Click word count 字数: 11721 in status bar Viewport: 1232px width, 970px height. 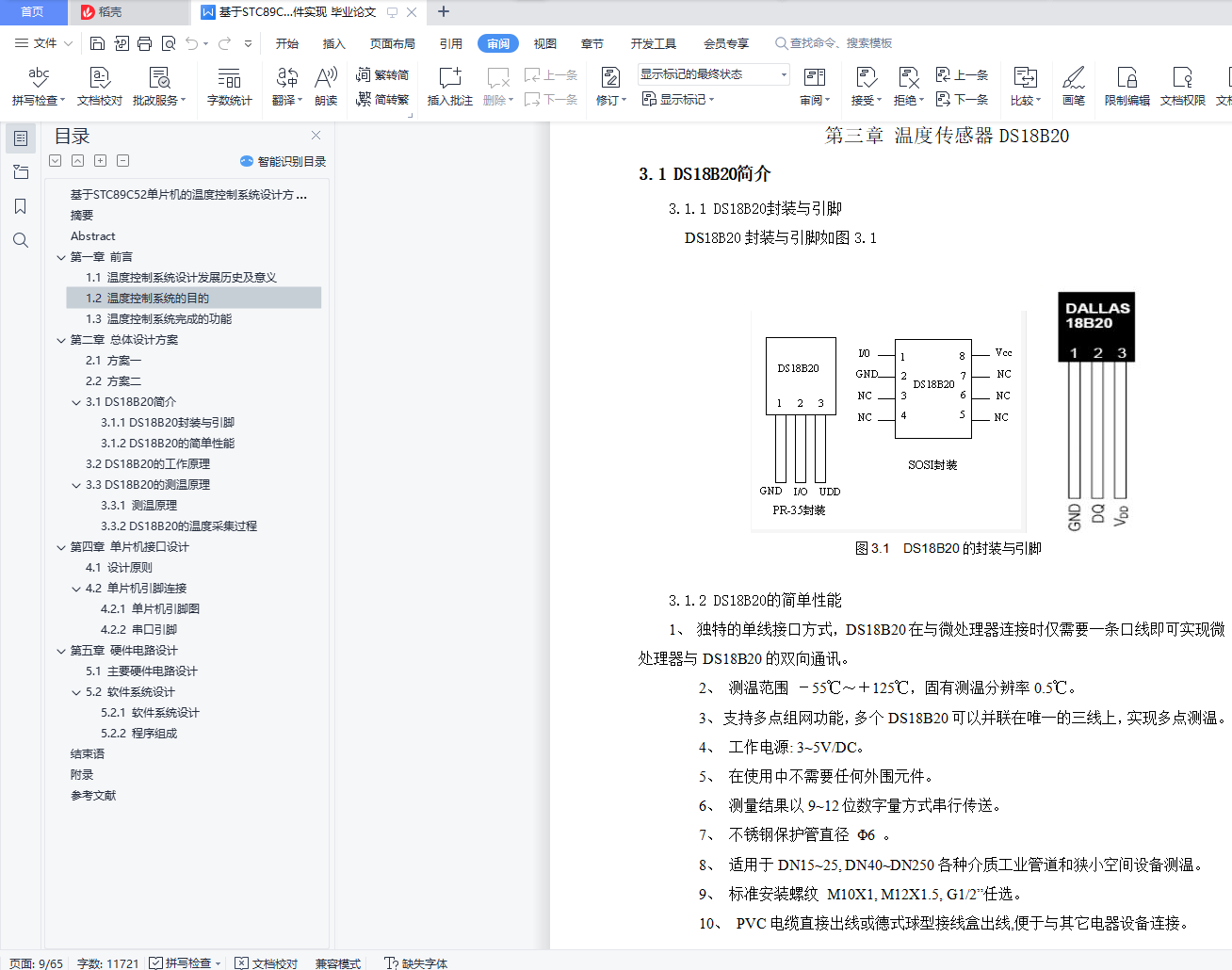(x=107, y=962)
